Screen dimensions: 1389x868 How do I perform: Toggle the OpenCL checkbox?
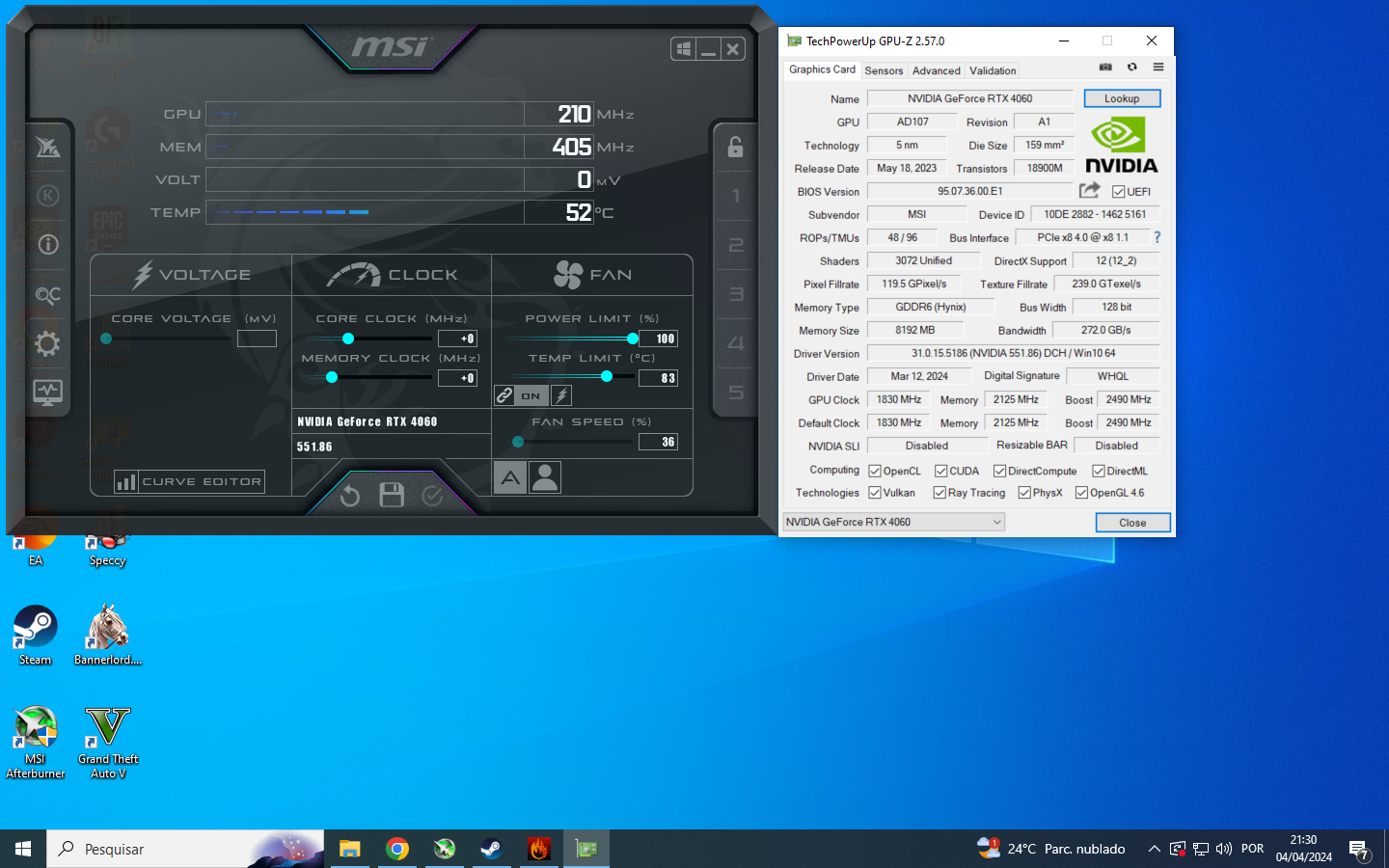click(x=875, y=472)
